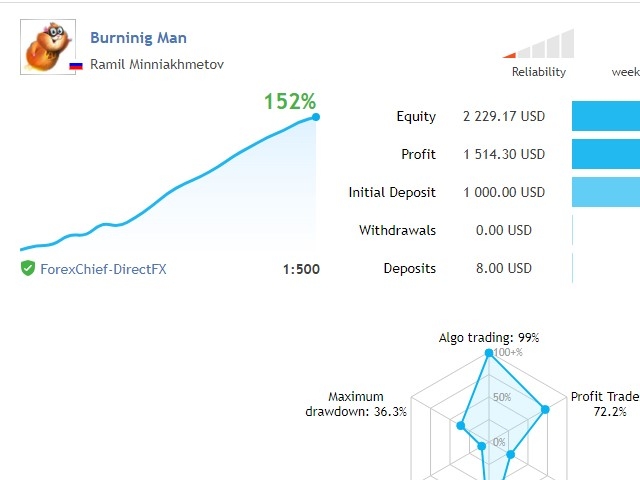
Task: Click the reliability bars icon
Action: 540,45
